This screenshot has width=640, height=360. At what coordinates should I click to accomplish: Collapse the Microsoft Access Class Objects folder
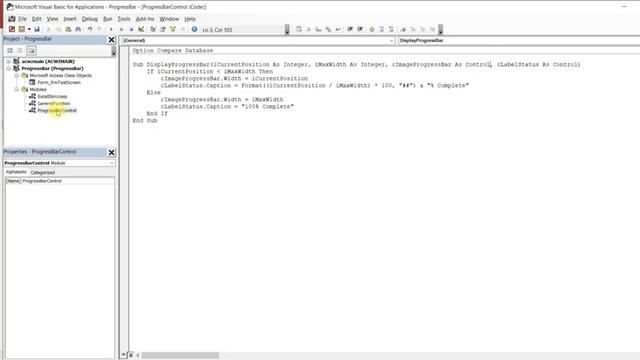click(x=17, y=76)
